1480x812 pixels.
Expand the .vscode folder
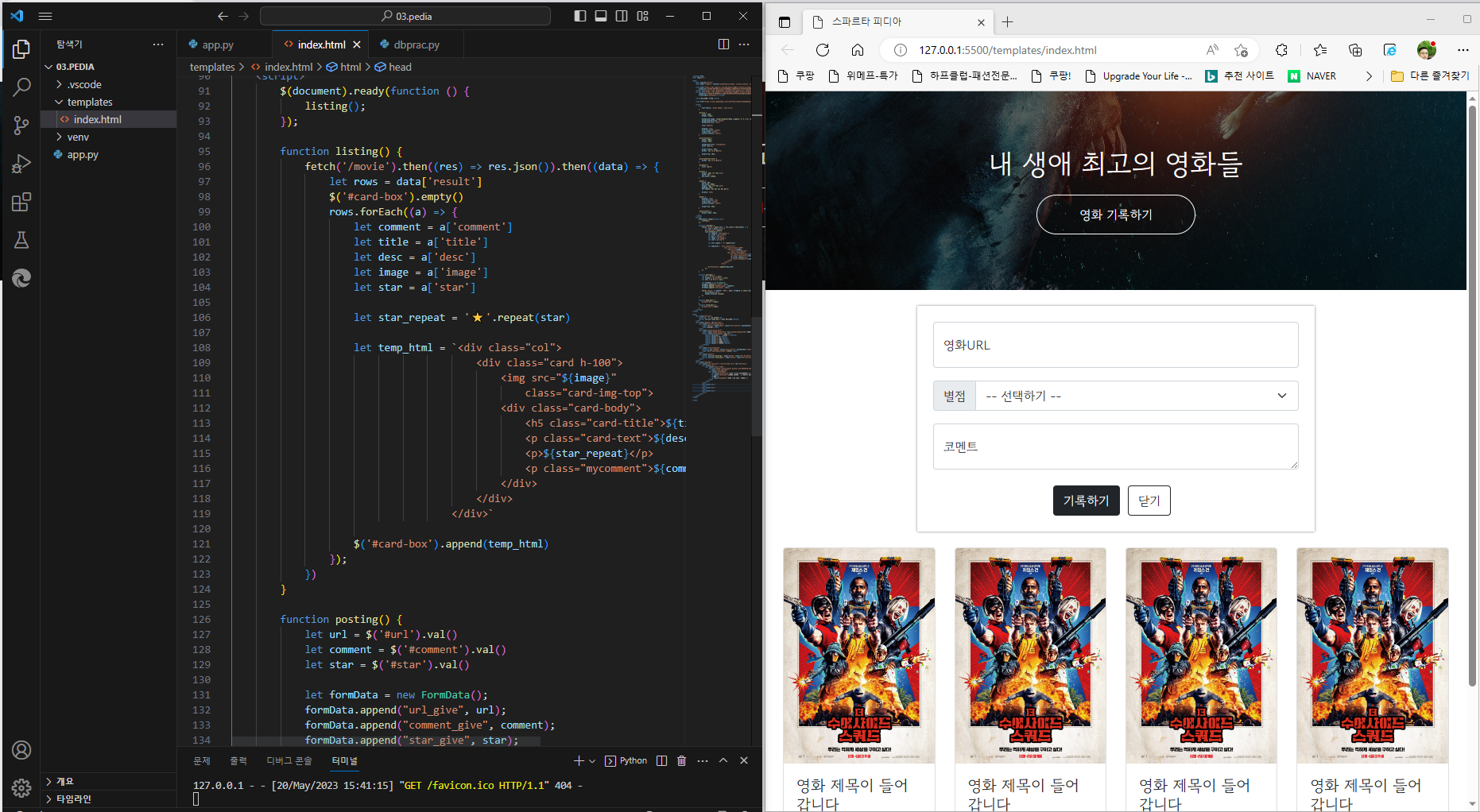click(109, 84)
